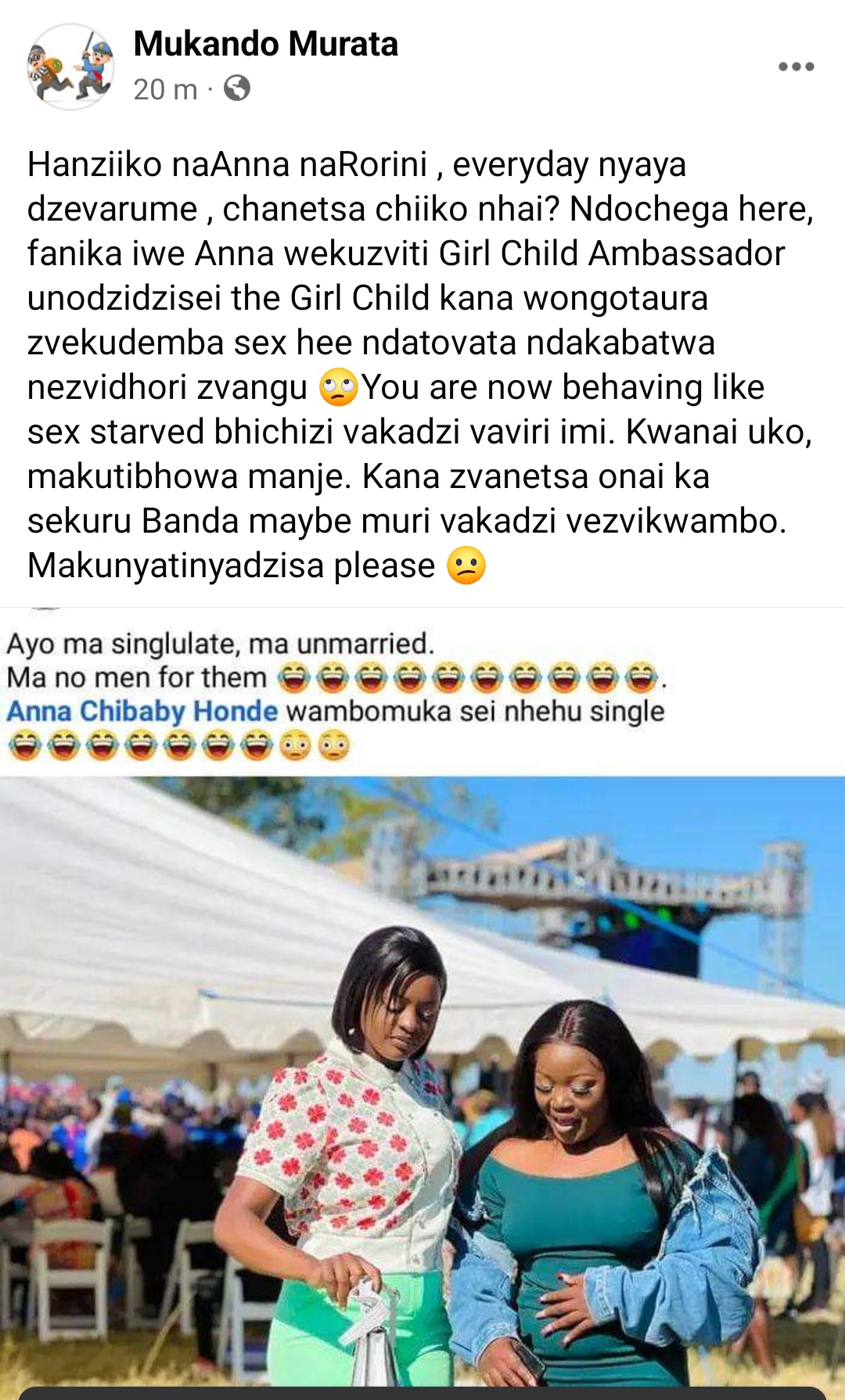
Task: Tap the flushed face emojis below Anna's comment
Action: point(315,745)
